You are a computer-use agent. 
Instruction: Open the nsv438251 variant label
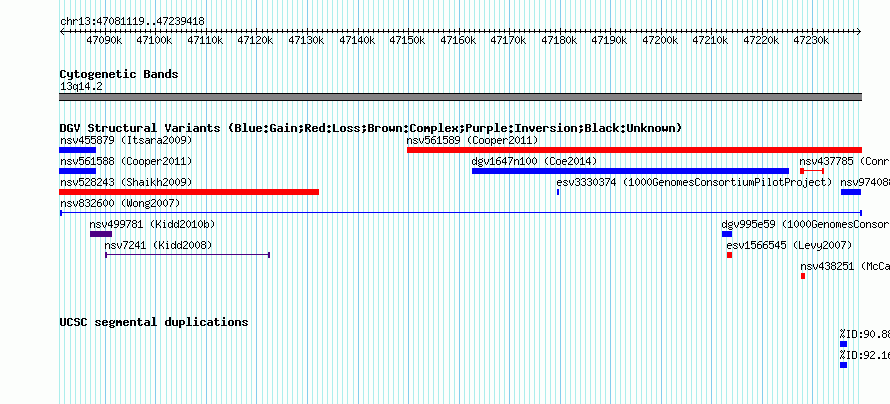pyautogui.click(x=845, y=267)
